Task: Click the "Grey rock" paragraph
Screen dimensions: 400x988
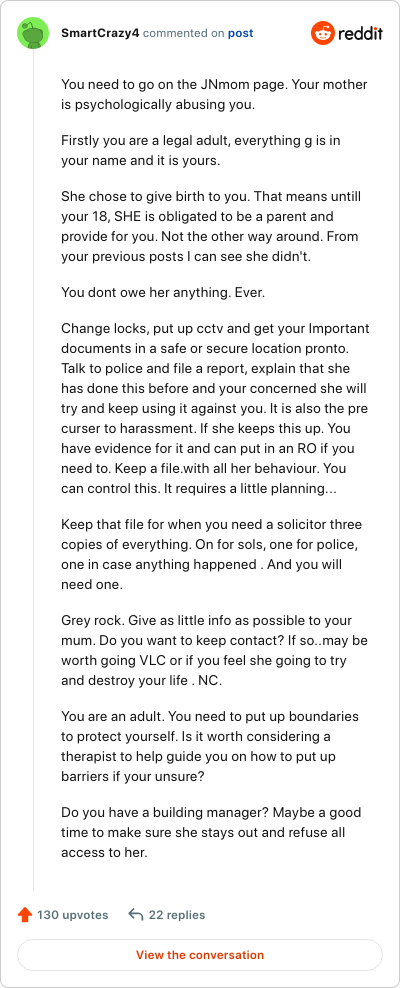Action: click(215, 650)
